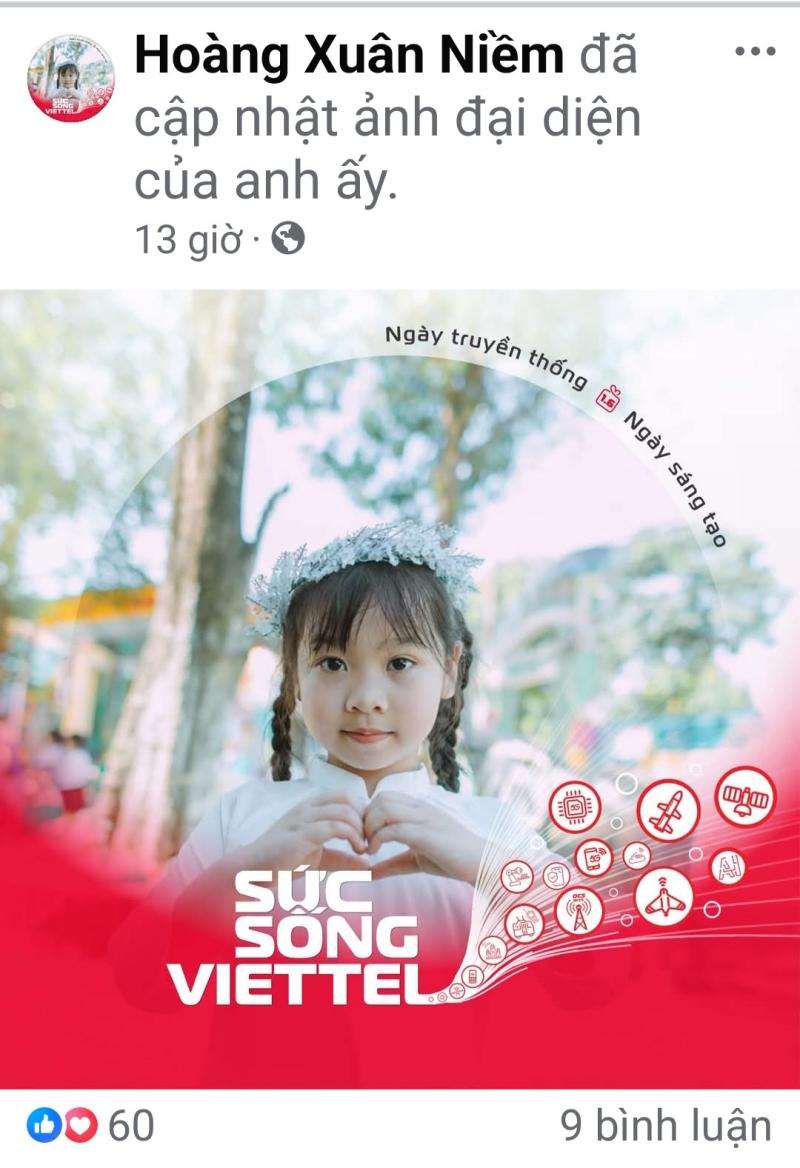This screenshot has height=1168, width=800.
Task: Open Hoàng Xuân Niềm's profile name link
Action: click(349, 56)
